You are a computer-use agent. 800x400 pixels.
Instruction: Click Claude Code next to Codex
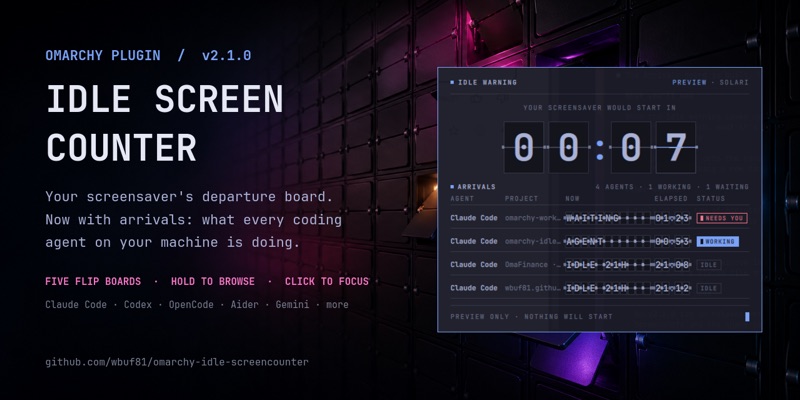click(76, 305)
